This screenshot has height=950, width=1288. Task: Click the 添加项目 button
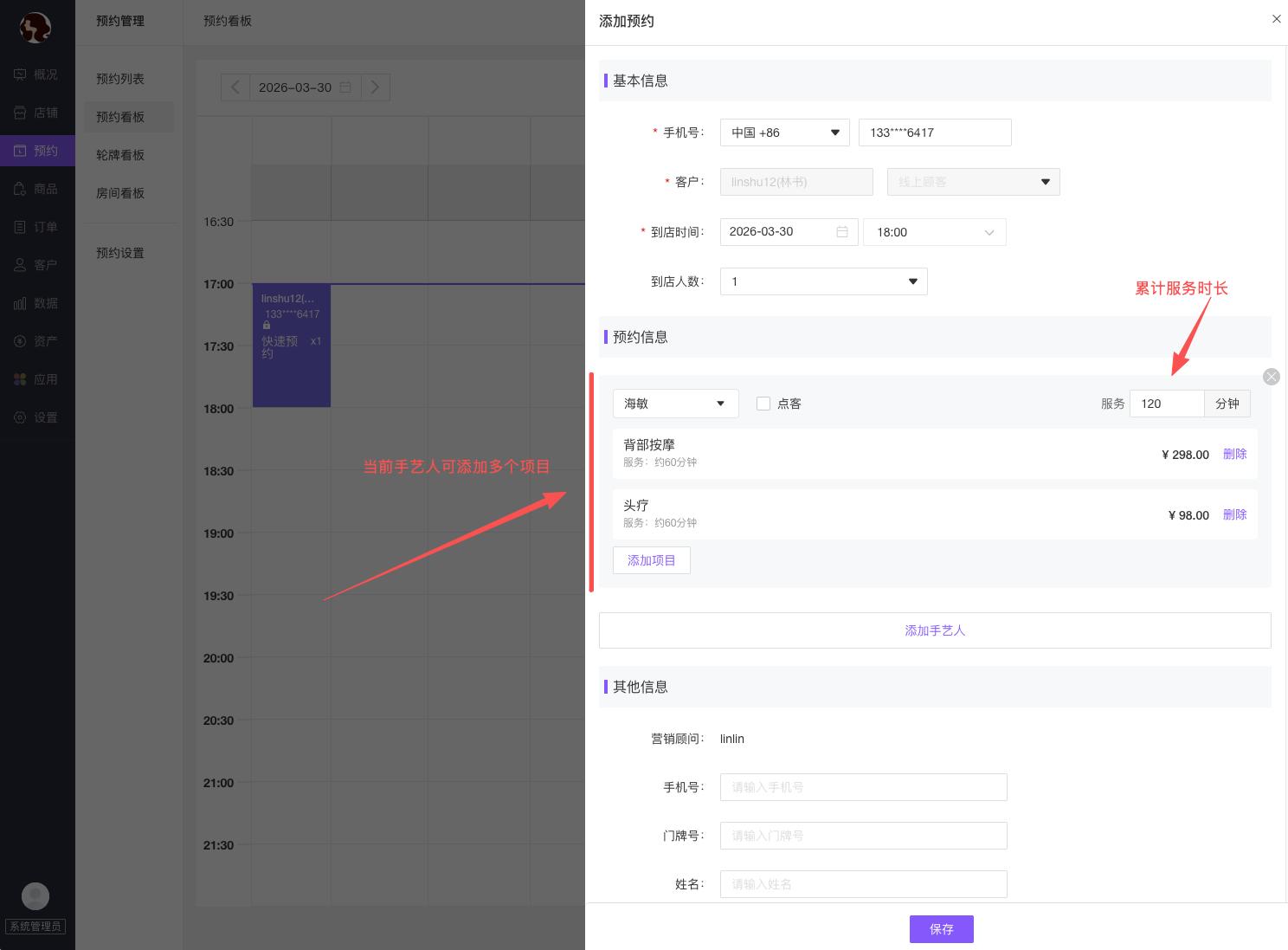coord(651,560)
